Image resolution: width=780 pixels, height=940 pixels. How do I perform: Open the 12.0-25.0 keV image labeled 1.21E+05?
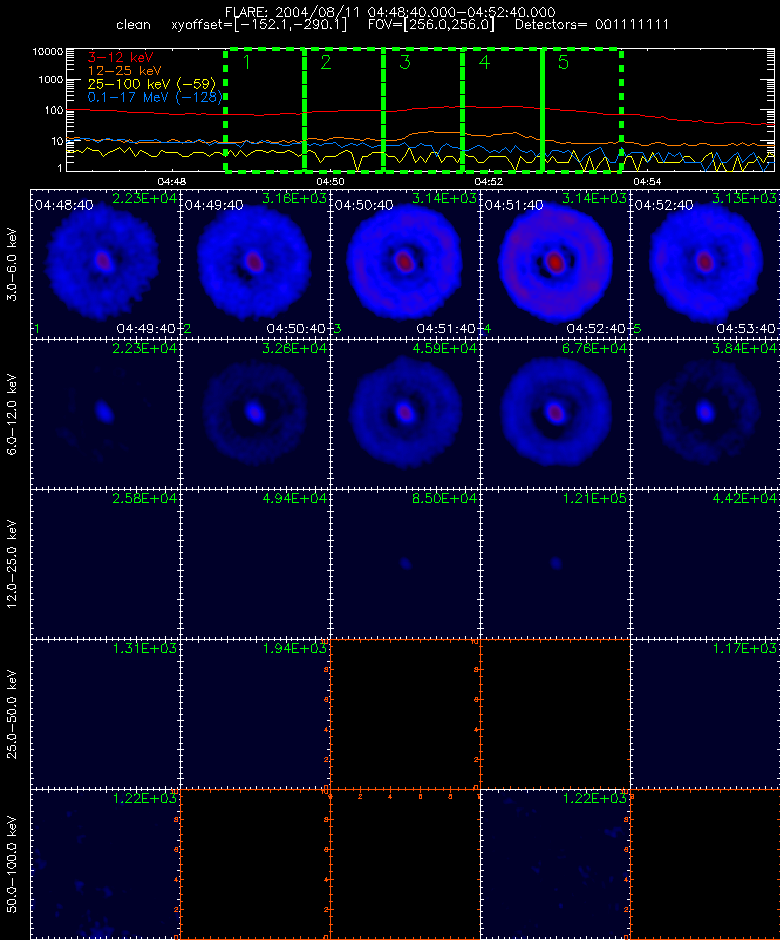point(555,564)
